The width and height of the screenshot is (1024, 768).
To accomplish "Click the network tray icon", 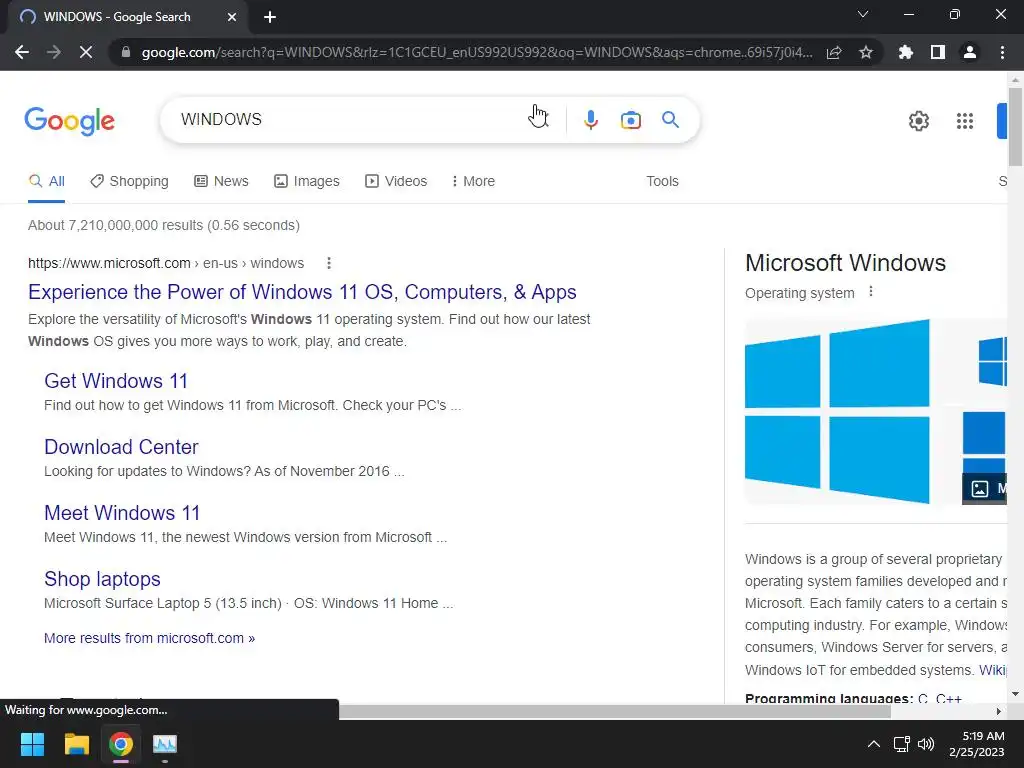I will [x=901, y=744].
